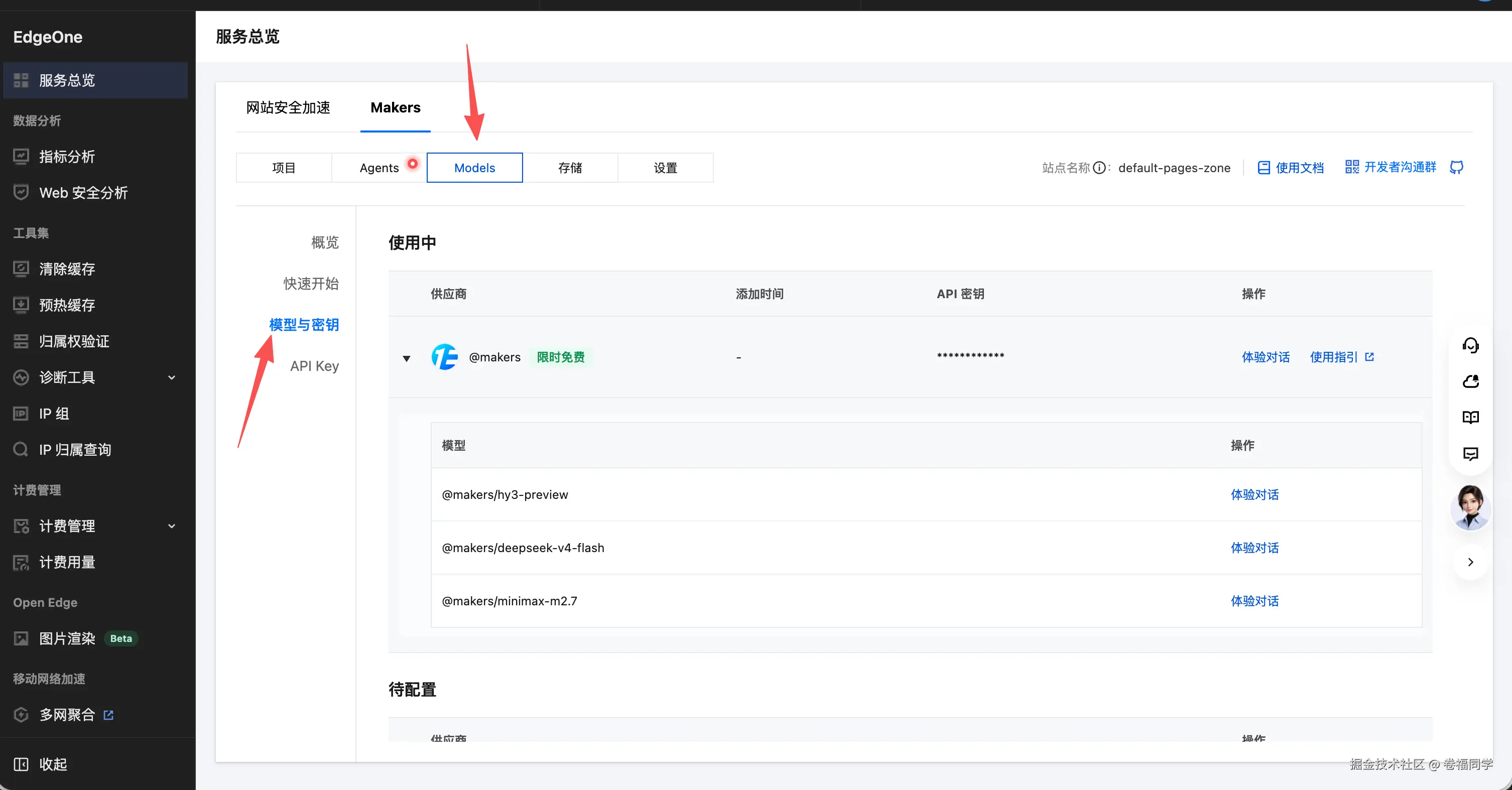The width and height of the screenshot is (1512, 790).
Task: Click the IP 归属查询 search icon
Action: pos(21,450)
